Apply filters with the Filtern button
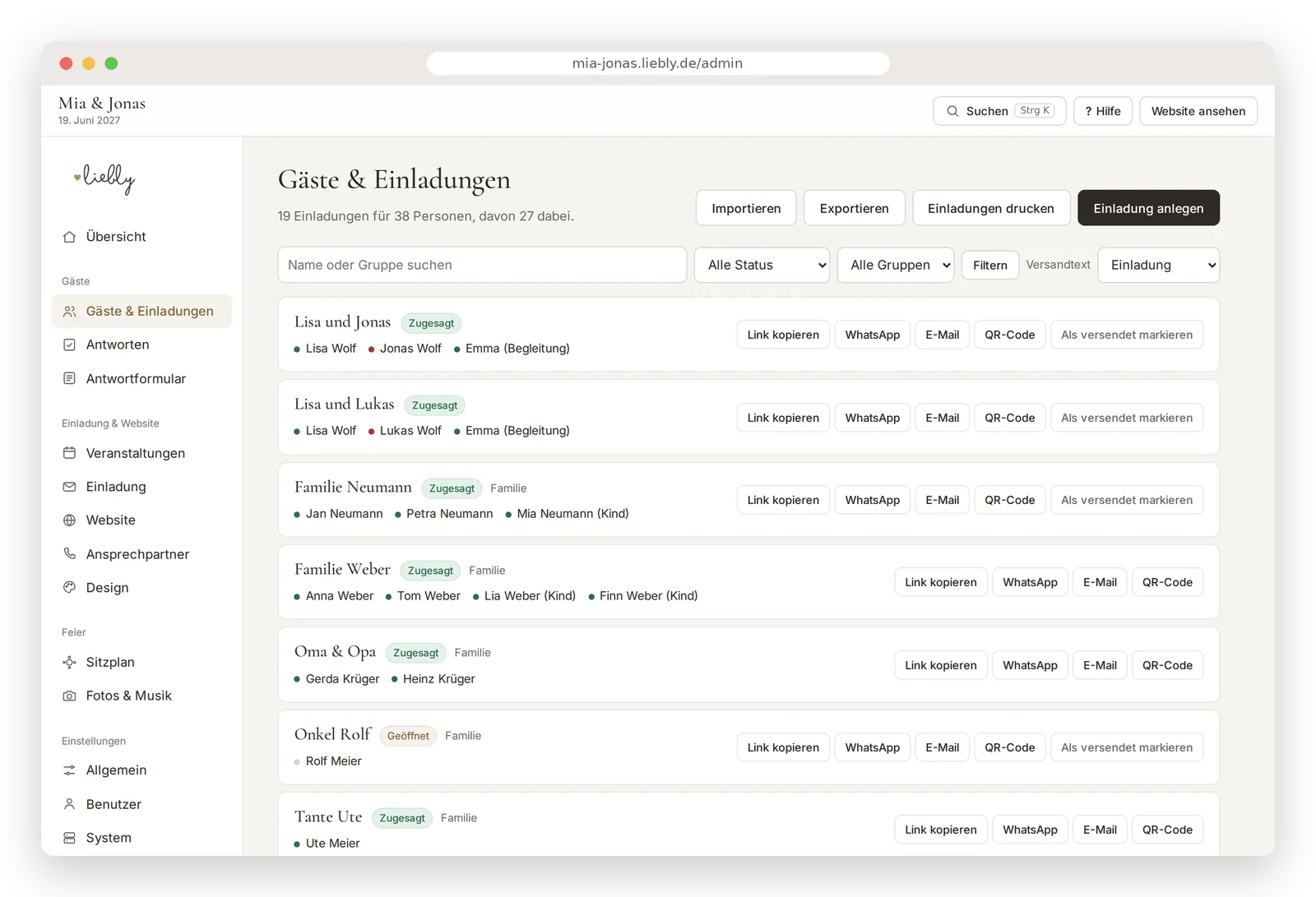The width and height of the screenshot is (1316, 897). pos(990,265)
